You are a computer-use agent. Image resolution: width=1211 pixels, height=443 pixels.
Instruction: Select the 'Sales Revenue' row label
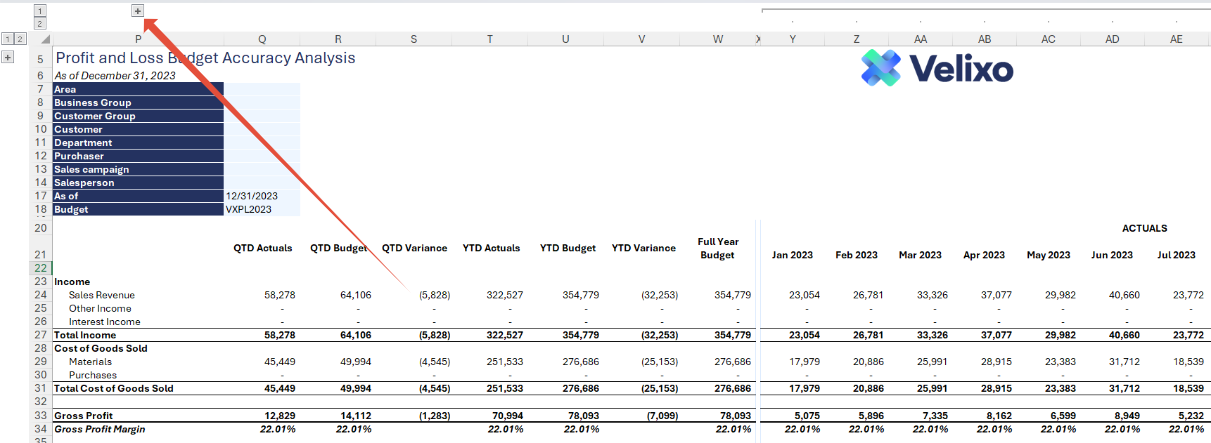[101, 295]
